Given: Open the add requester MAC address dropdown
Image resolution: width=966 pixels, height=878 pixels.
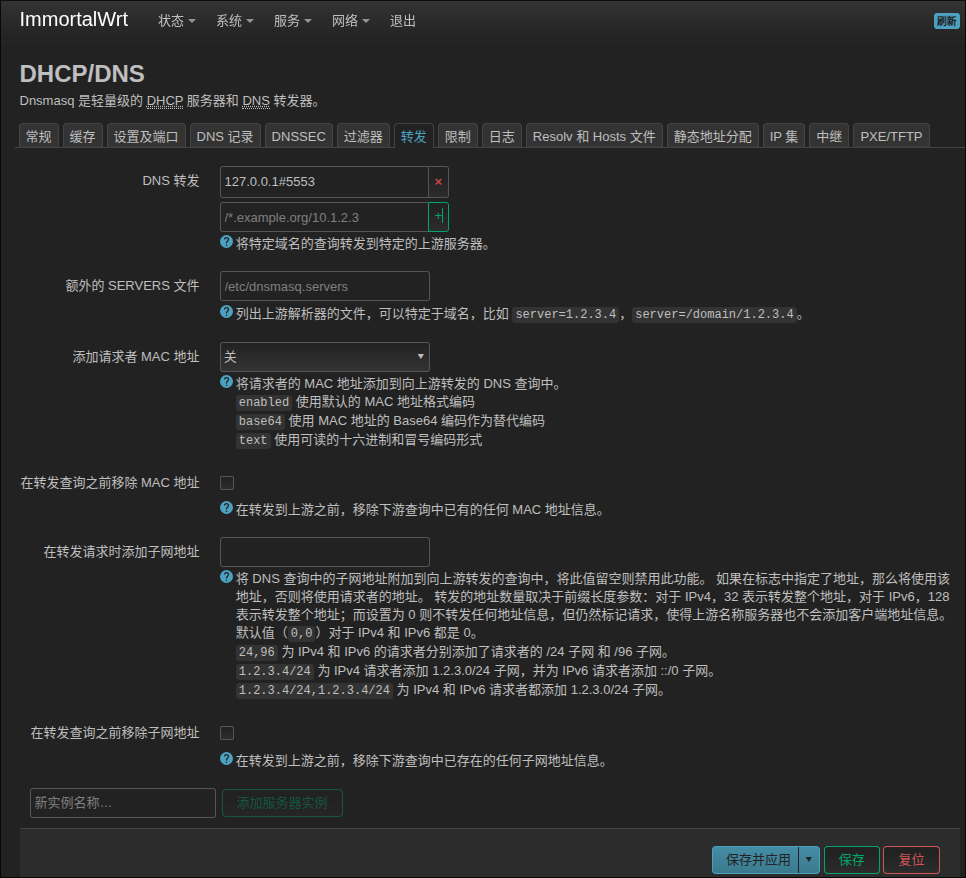Looking at the screenshot, I should click(x=324, y=357).
